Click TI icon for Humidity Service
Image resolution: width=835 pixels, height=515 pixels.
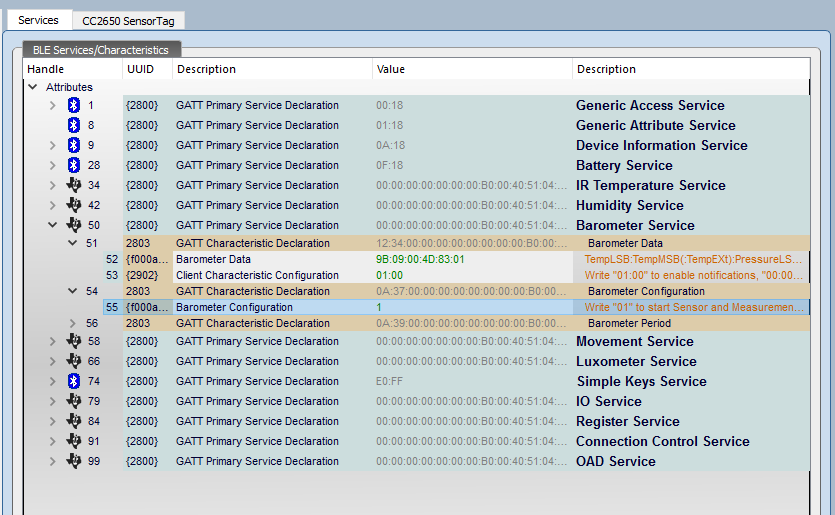pyautogui.click(x=73, y=205)
